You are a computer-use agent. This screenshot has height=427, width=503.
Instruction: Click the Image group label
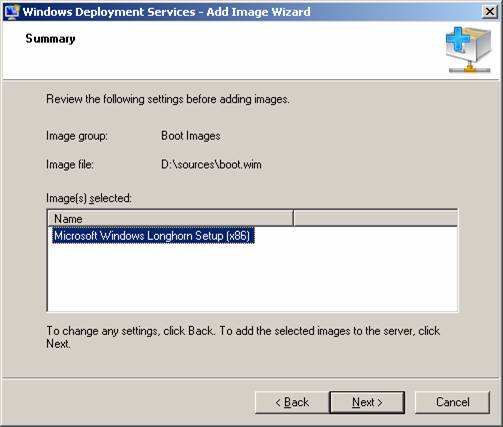coord(77,136)
